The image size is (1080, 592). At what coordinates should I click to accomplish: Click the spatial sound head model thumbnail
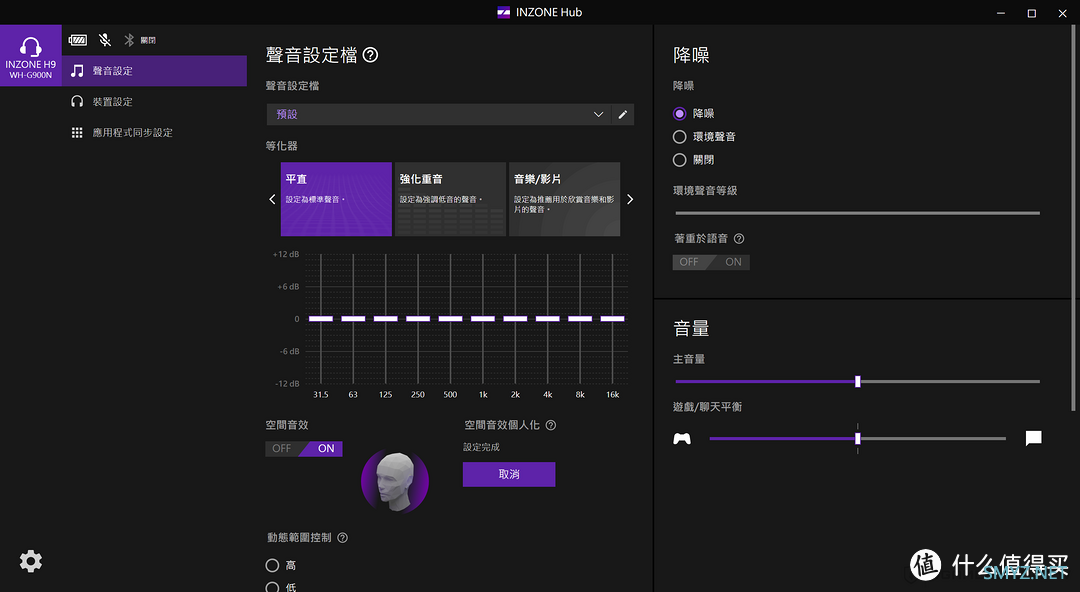395,481
